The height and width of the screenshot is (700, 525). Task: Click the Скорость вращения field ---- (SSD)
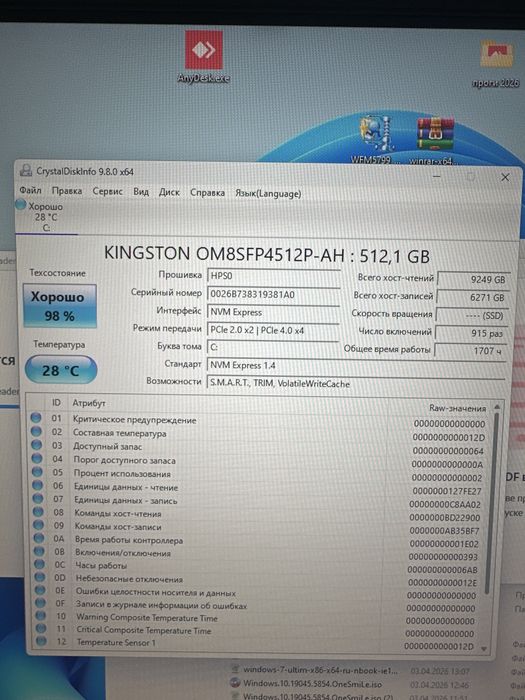pyautogui.click(x=472, y=315)
